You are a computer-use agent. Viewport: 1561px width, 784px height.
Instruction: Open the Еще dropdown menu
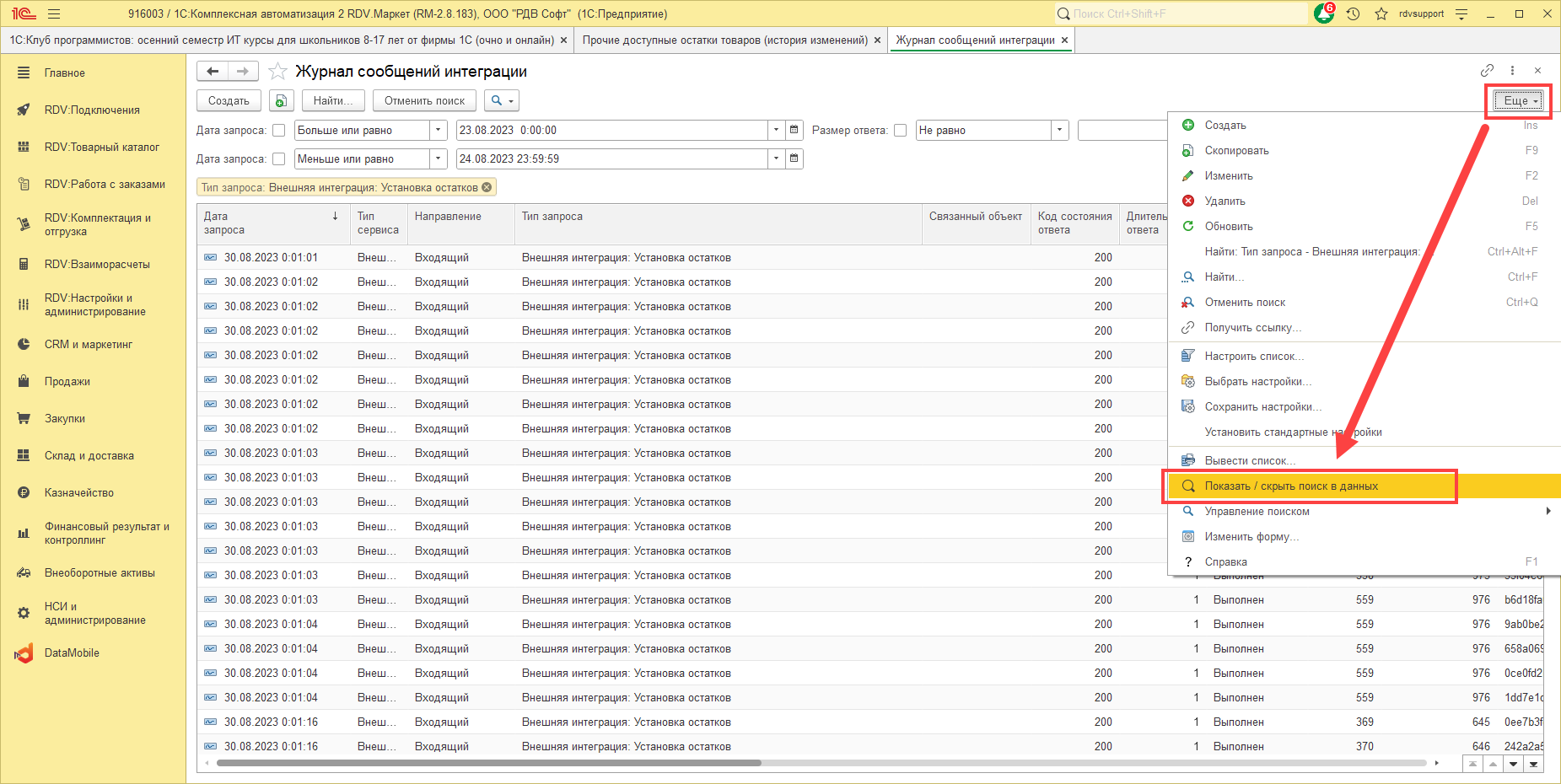[x=1520, y=100]
